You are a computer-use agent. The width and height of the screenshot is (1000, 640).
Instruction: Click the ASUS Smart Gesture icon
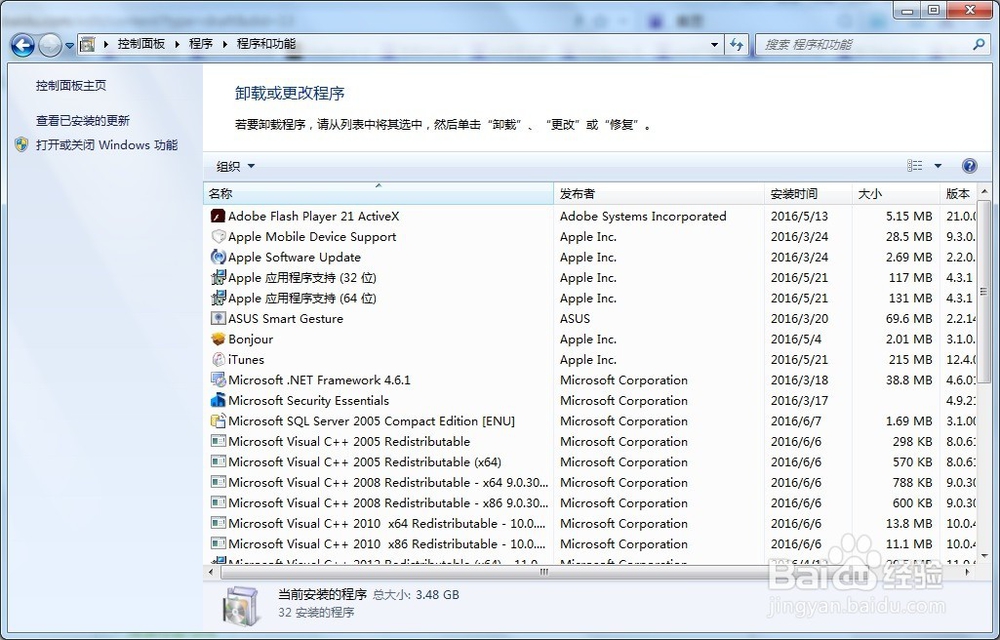pos(218,318)
